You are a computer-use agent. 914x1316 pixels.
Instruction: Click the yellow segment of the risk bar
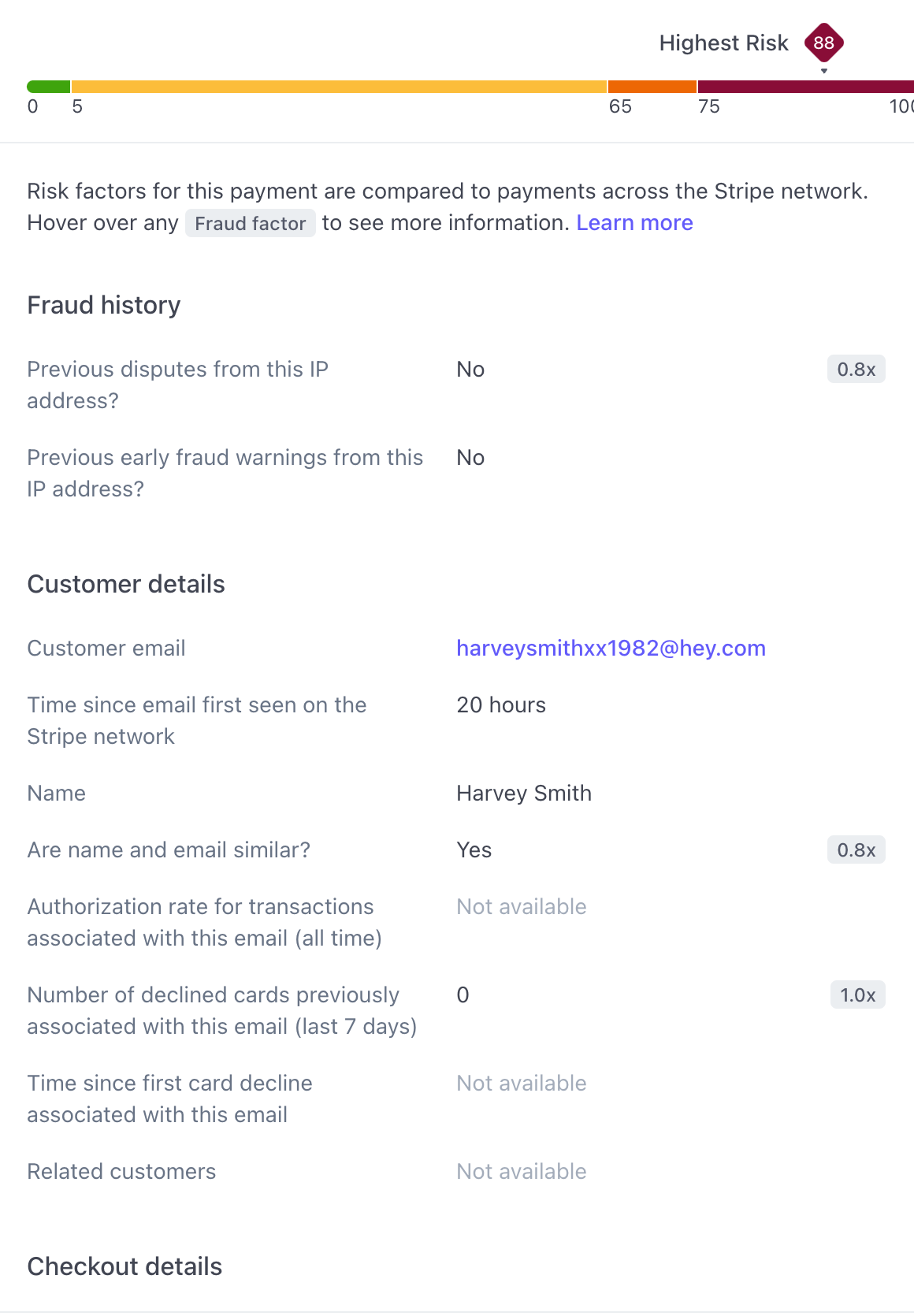pyautogui.click(x=339, y=87)
